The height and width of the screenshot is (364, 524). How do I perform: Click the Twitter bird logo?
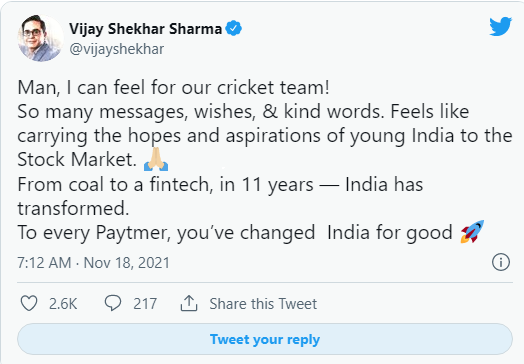coord(500,26)
